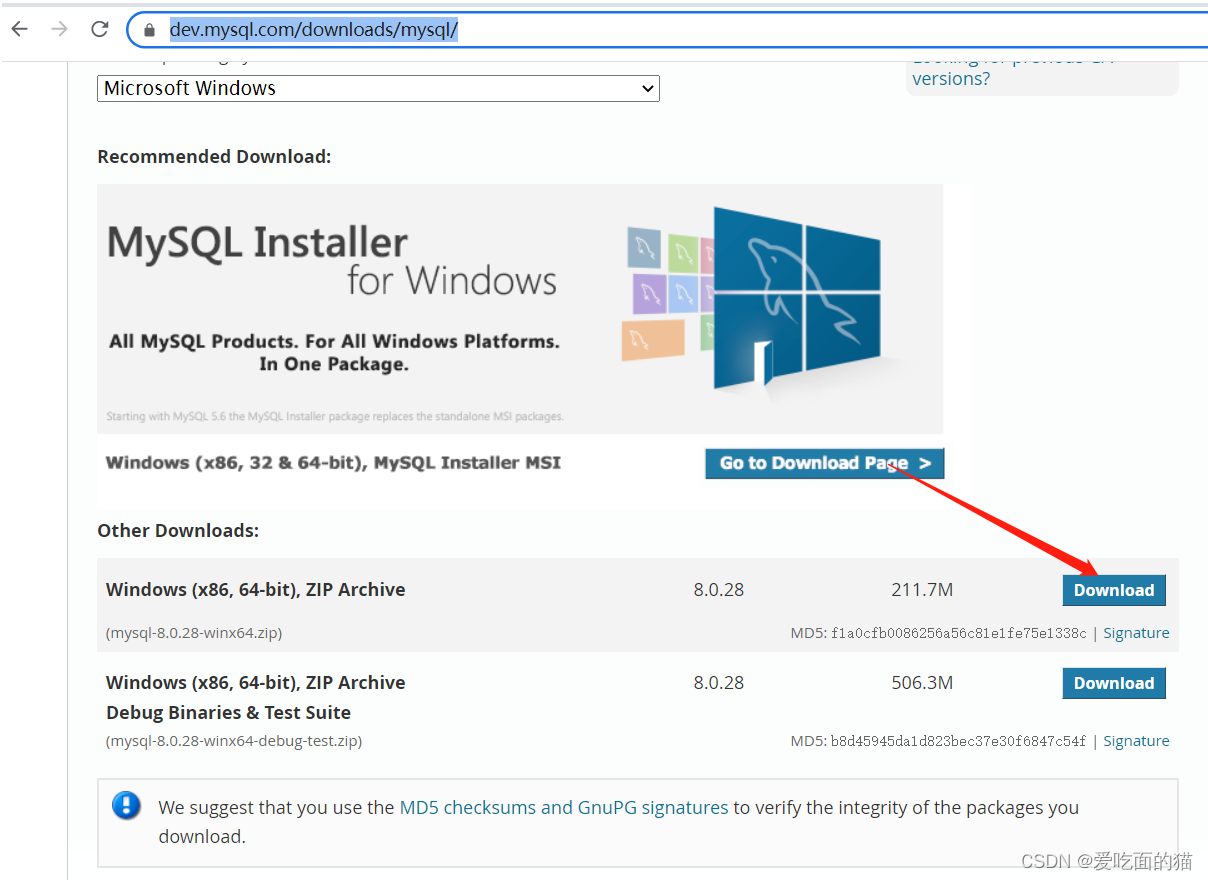Image resolution: width=1208 pixels, height=880 pixels.
Task: Download the 506.3M Debug Binaries ZIP
Action: pyautogui.click(x=1114, y=683)
